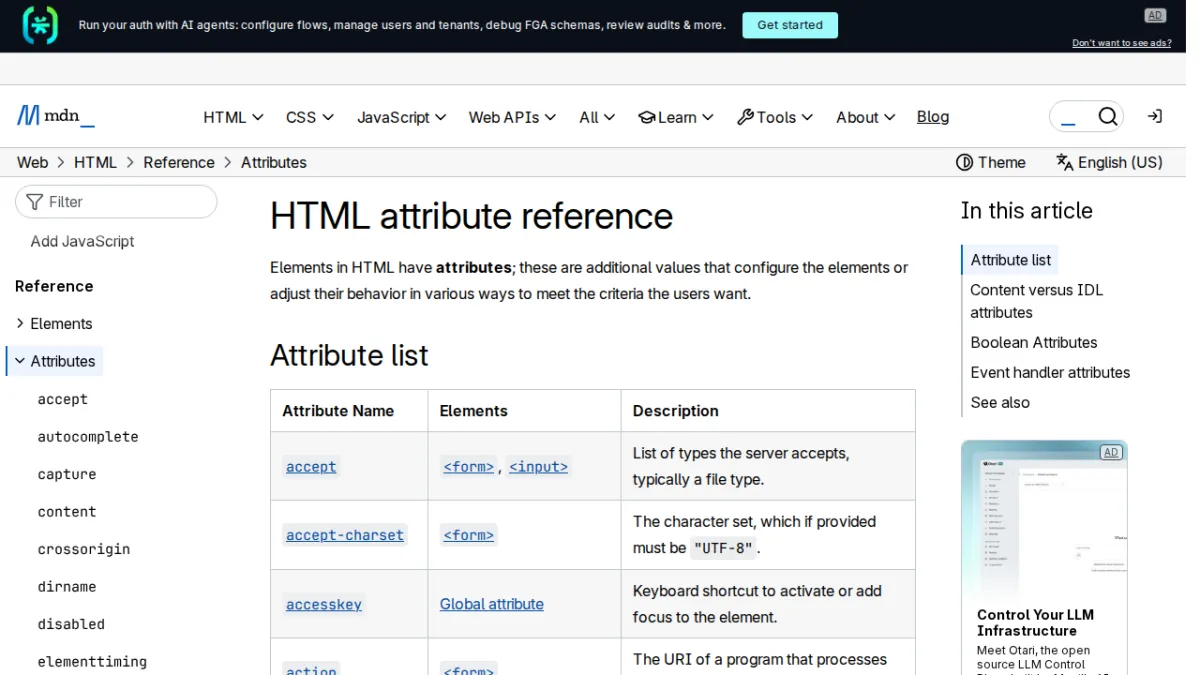Open the English (US) language selector

click(1109, 162)
